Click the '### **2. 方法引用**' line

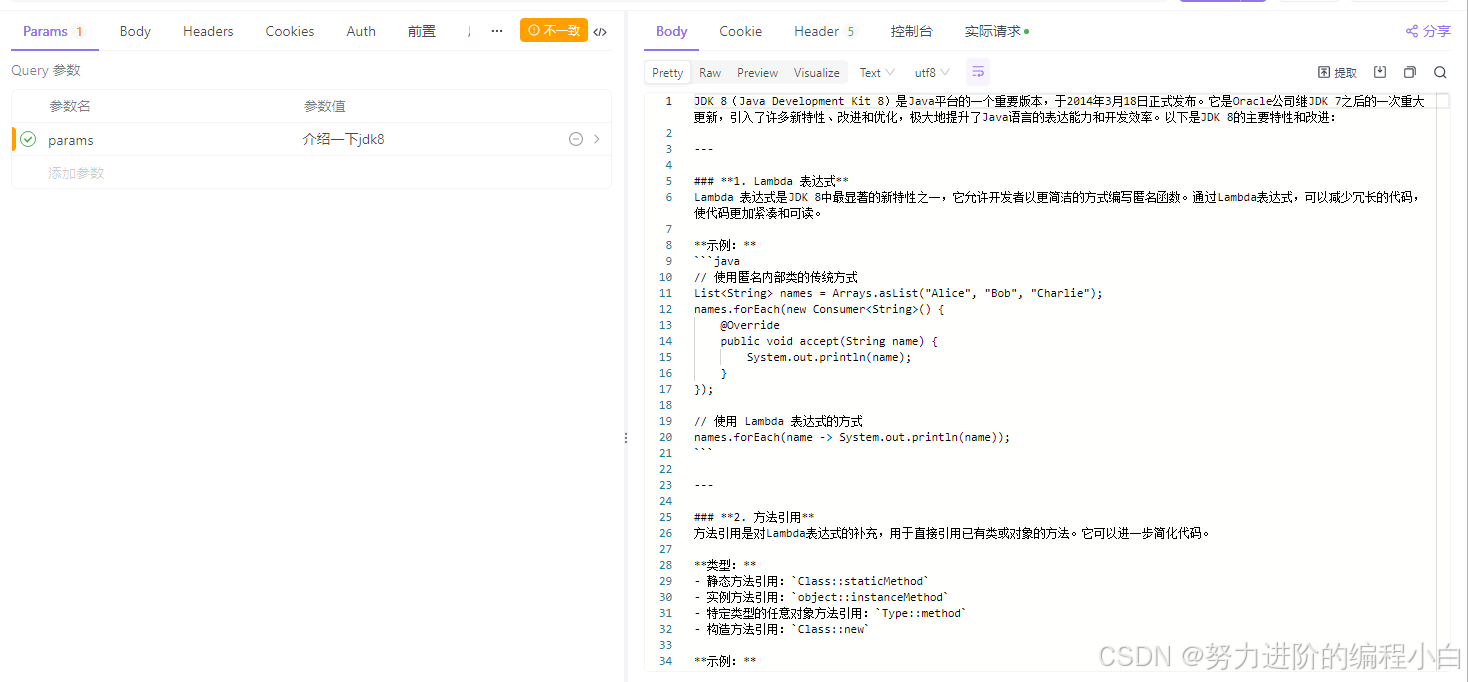754,517
